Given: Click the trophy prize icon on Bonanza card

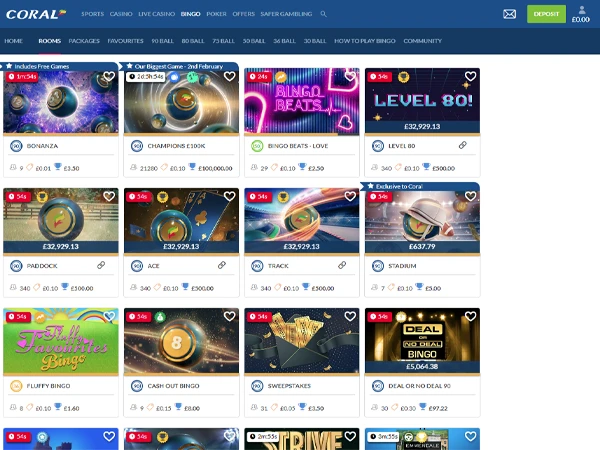Looking at the screenshot, I should click(x=58, y=166).
